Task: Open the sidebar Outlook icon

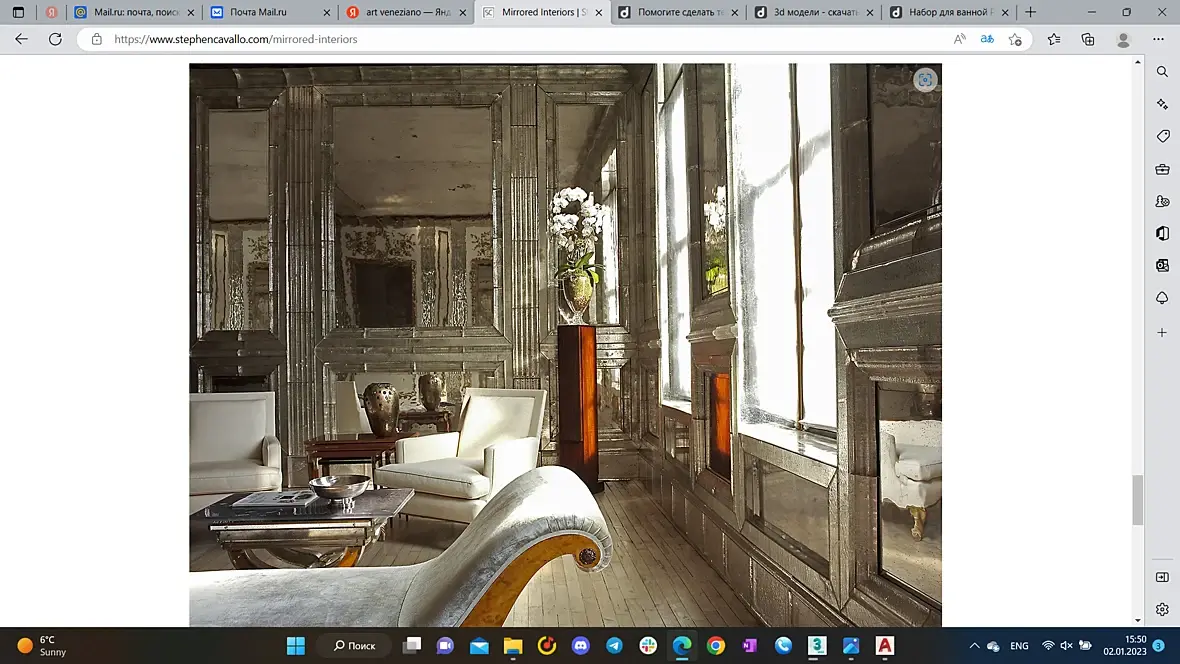Action: [1162, 265]
